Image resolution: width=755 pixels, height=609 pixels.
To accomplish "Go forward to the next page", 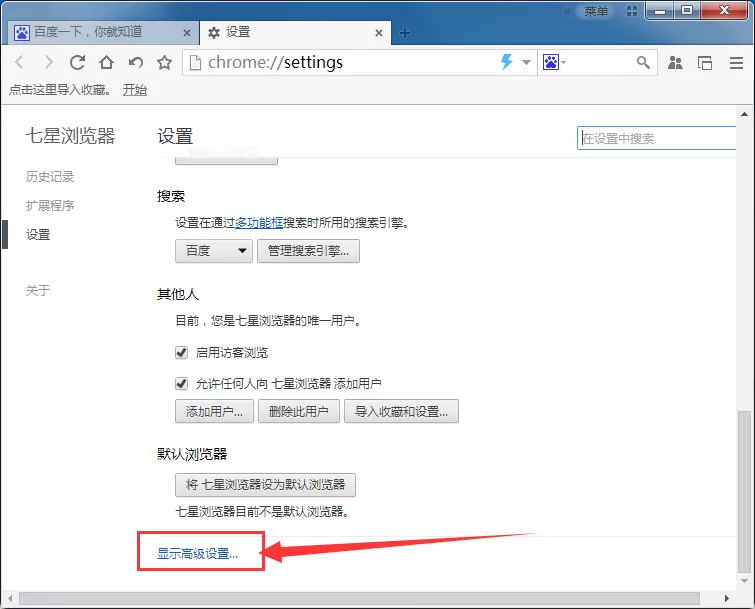I will point(49,62).
